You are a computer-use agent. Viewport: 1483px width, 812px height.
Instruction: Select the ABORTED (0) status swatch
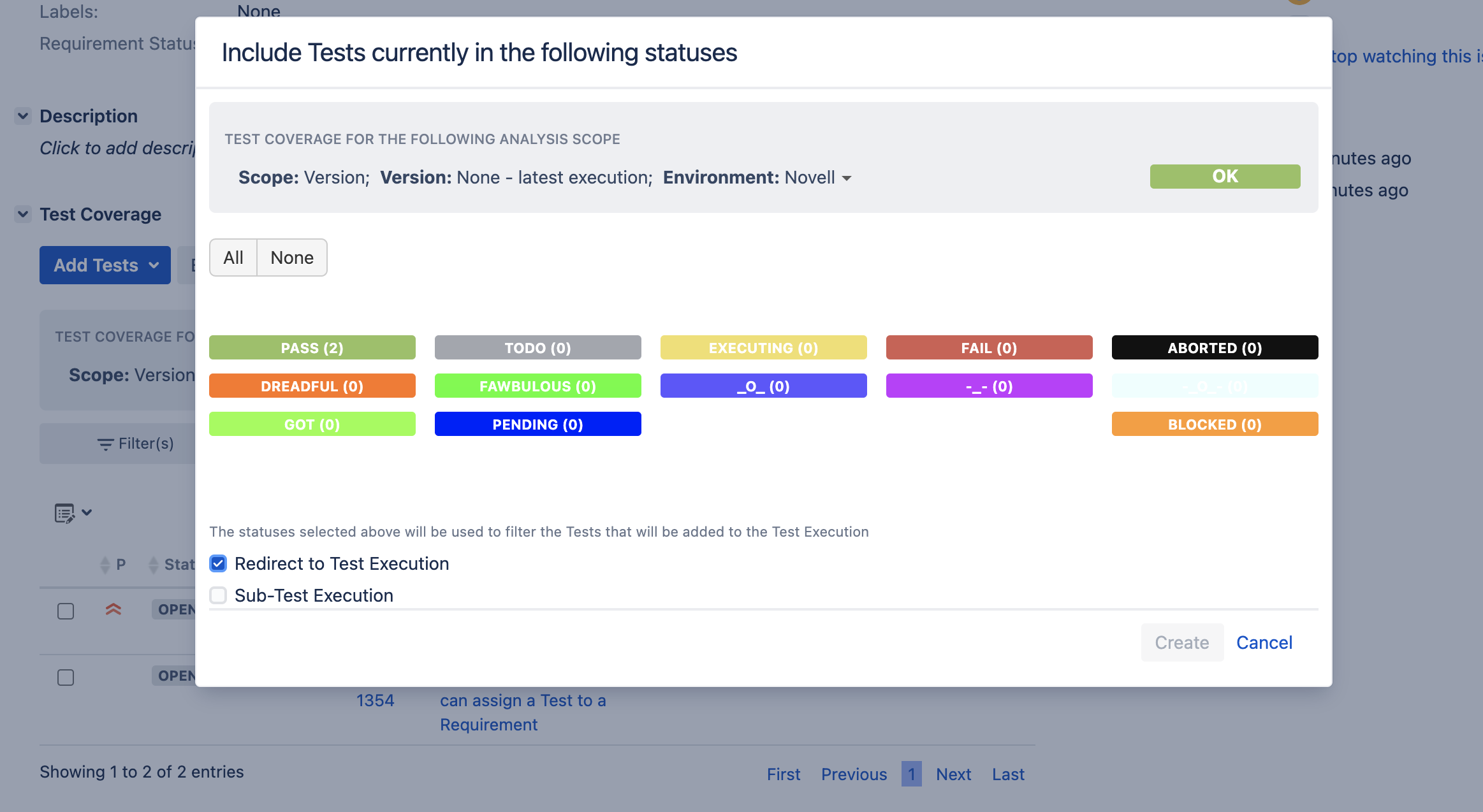(x=1215, y=347)
